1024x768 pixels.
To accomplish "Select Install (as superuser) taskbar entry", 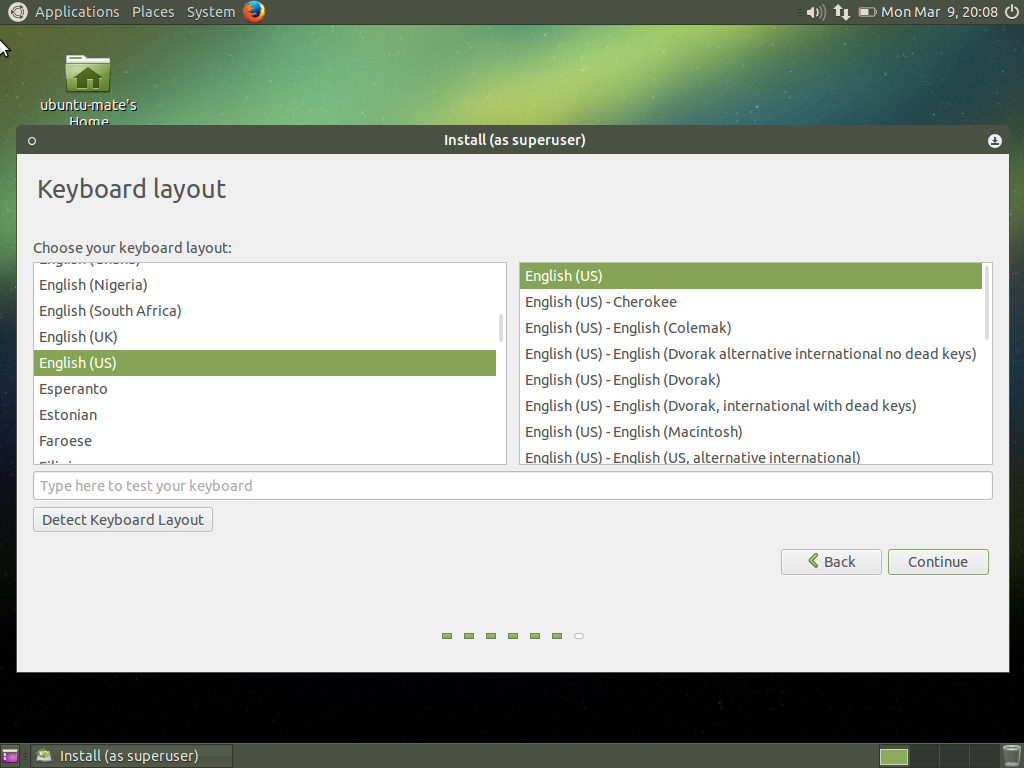I will coord(133,756).
